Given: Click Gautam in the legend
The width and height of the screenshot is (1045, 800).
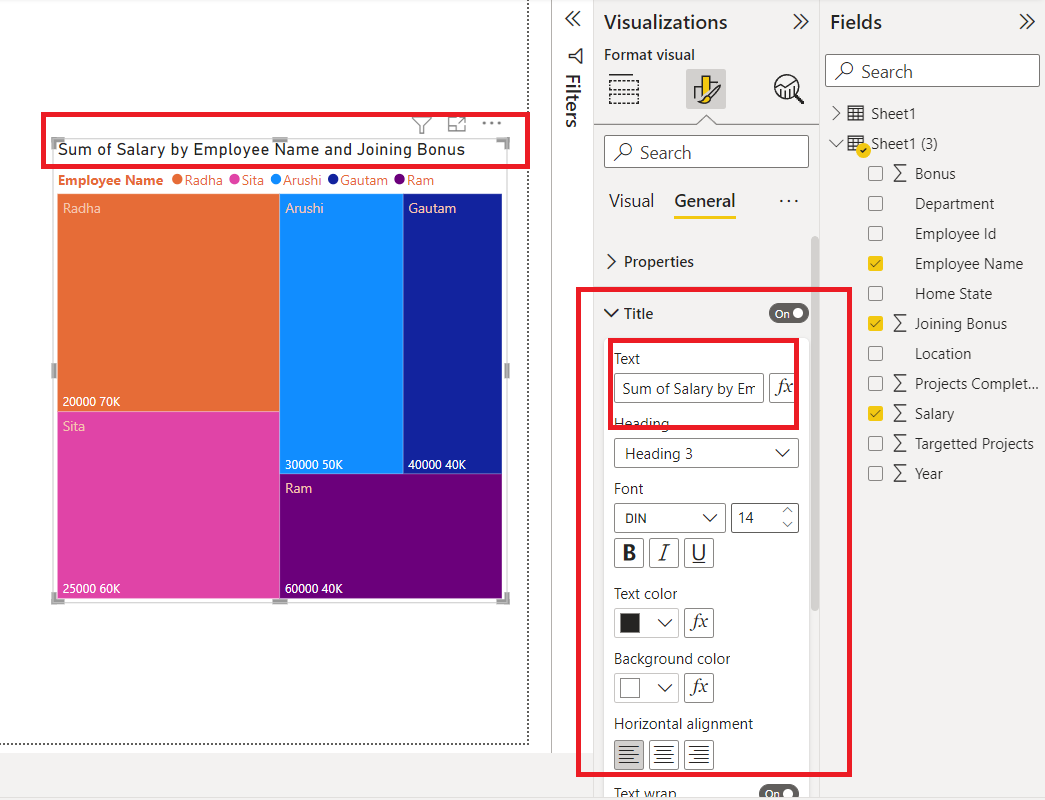Looking at the screenshot, I should 358,180.
